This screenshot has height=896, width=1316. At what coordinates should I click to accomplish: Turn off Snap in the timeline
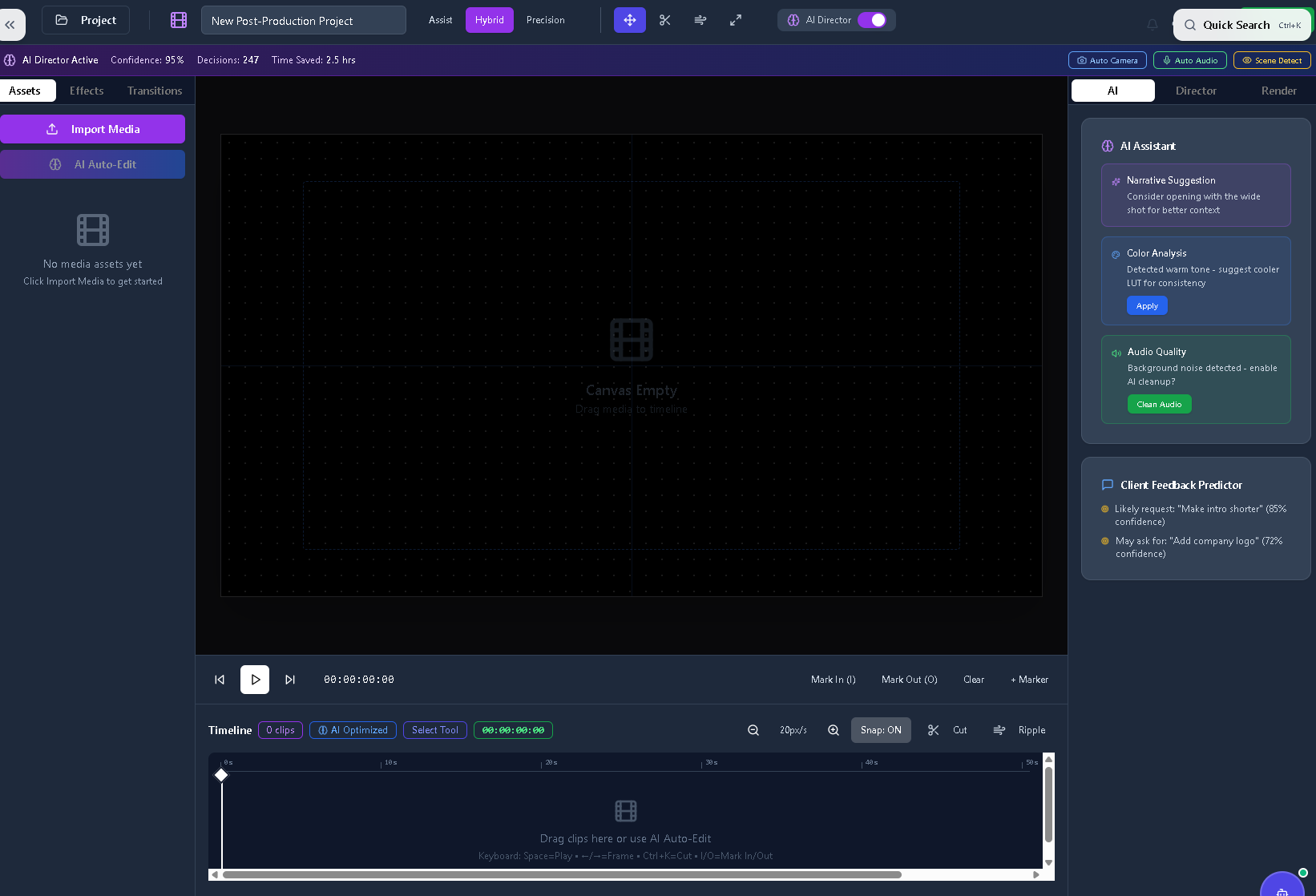click(x=881, y=730)
